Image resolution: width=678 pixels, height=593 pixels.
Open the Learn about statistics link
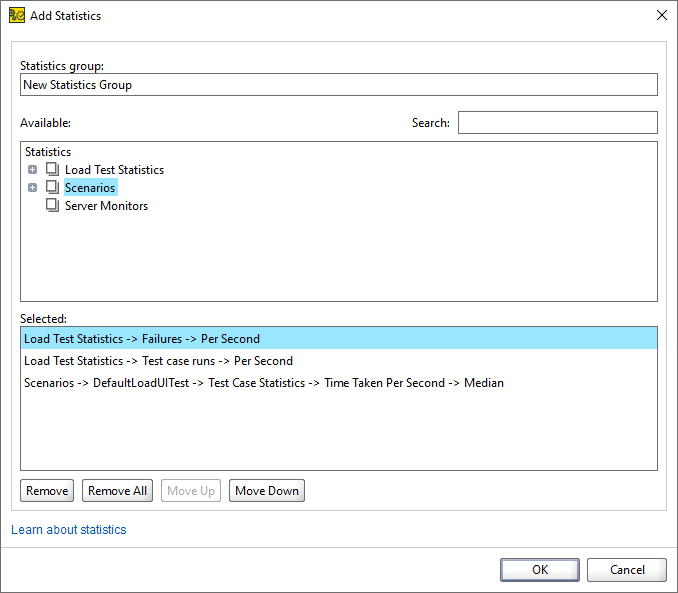click(69, 529)
